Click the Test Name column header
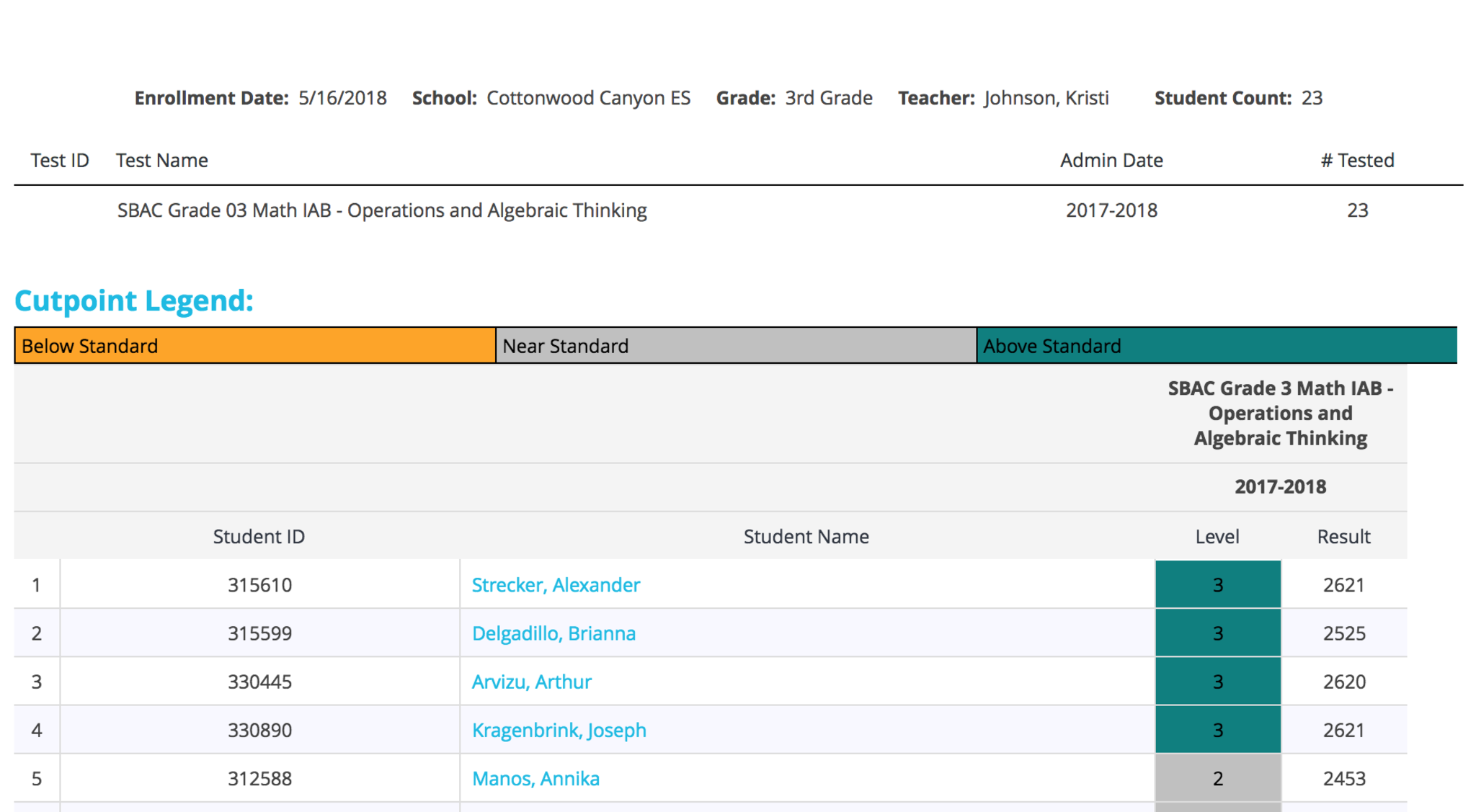This screenshot has width=1476, height=812. (x=162, y=160)
